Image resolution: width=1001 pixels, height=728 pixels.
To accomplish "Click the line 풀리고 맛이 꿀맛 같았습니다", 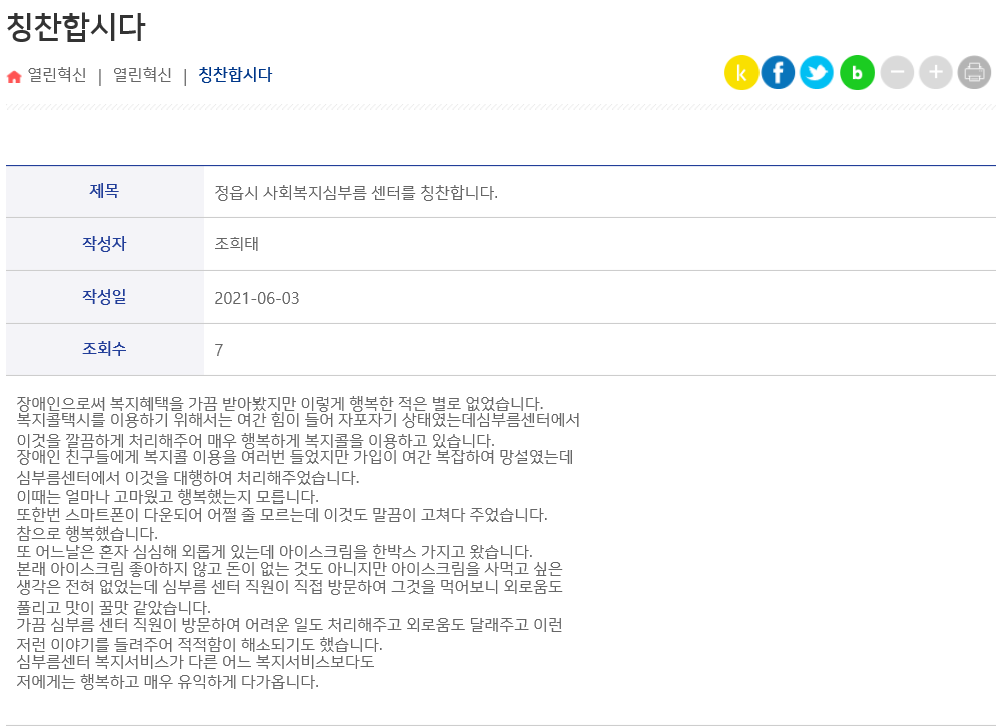I will pyautogui.click(x=114, y=607).
